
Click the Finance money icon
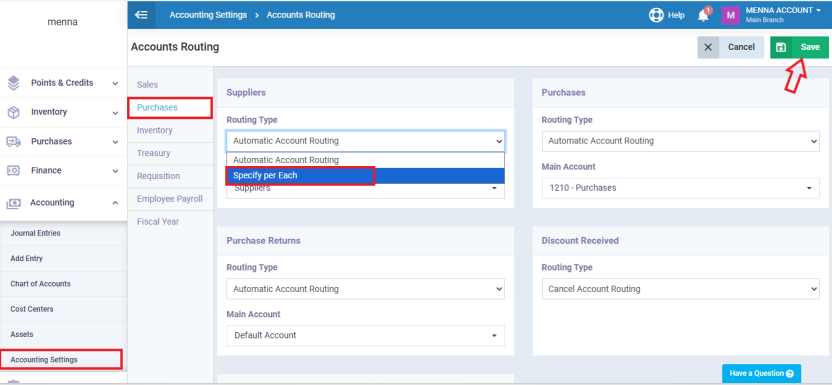(13, 170)
